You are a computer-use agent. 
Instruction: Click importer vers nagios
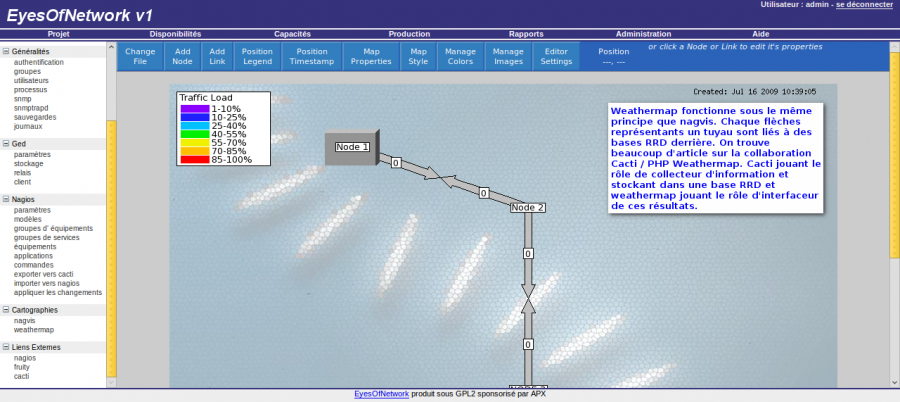(x=46, y=284)
